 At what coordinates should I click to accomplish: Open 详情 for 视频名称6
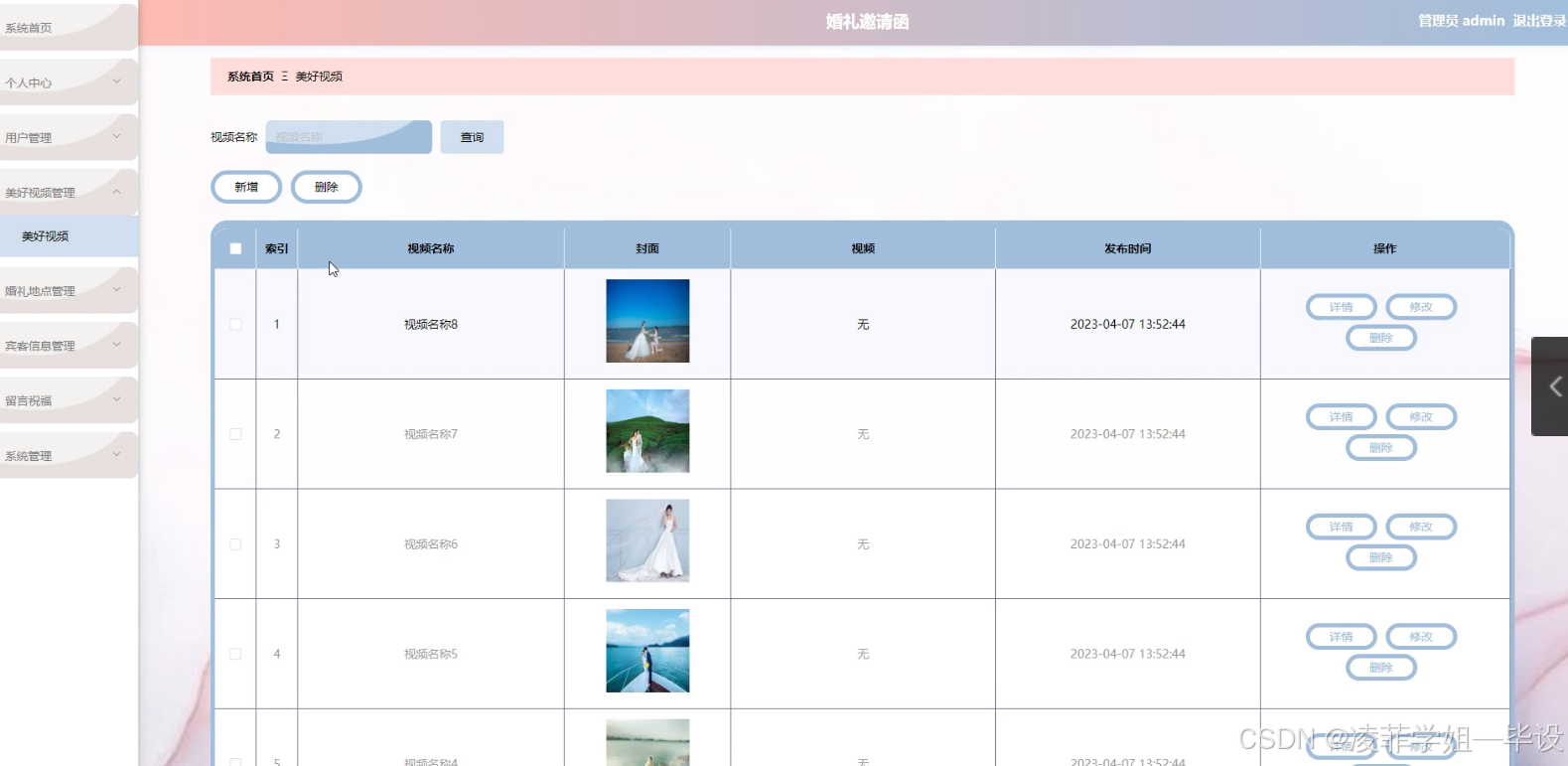[1342, 527]
